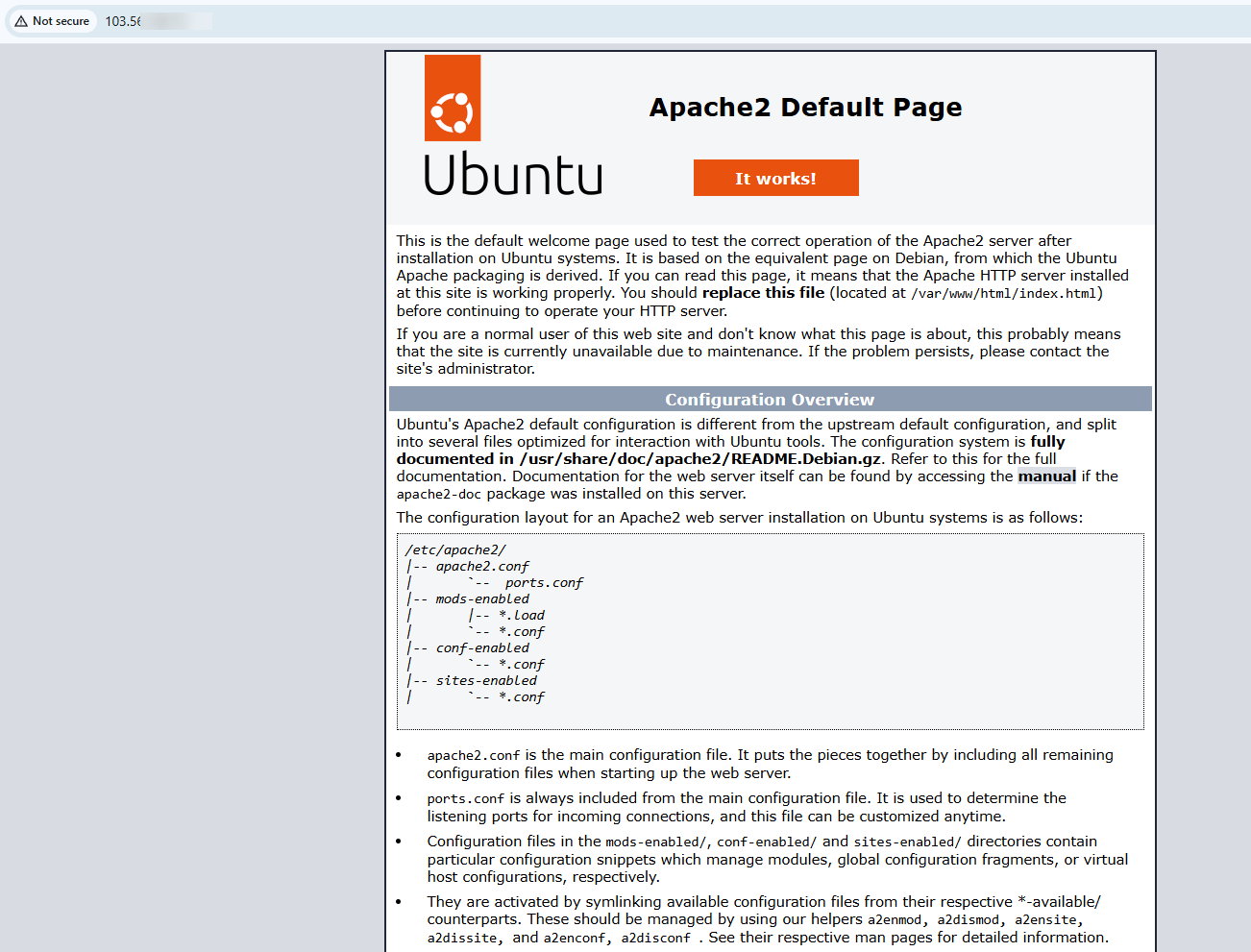This screenshot has height=952, width=1251.
Task: Click the Apache2 Default Page heading
Action: coord(805,108)
